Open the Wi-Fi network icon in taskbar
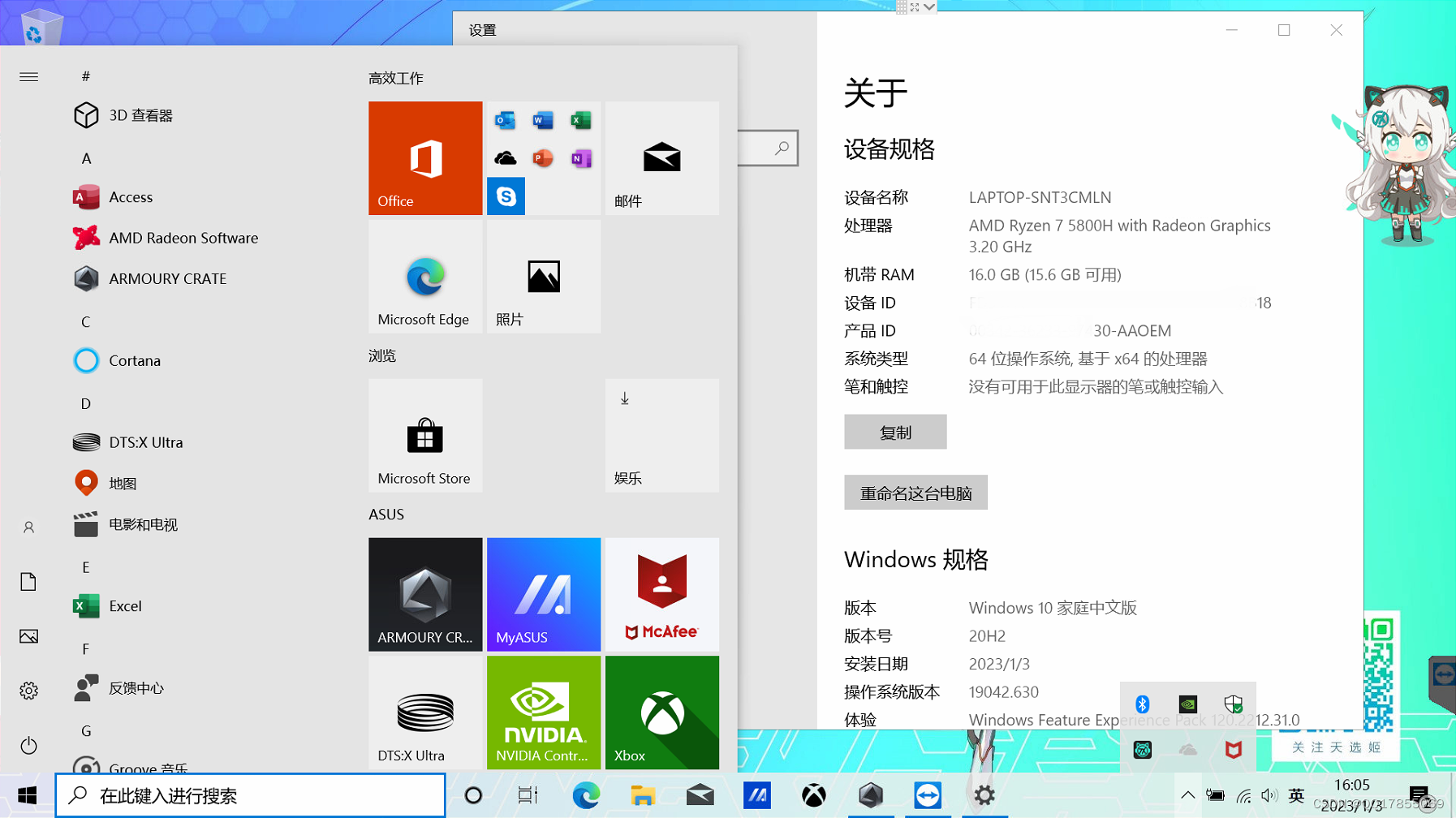Viewport: 1456px width, 818px height. [1243, 795]
